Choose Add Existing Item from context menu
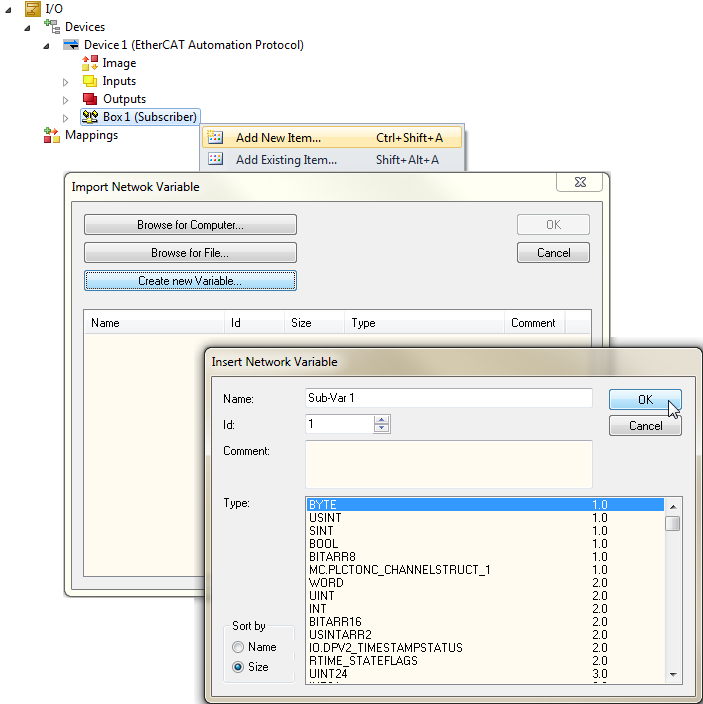This screenshot has width=703, height=704. [x=332, y=159]
